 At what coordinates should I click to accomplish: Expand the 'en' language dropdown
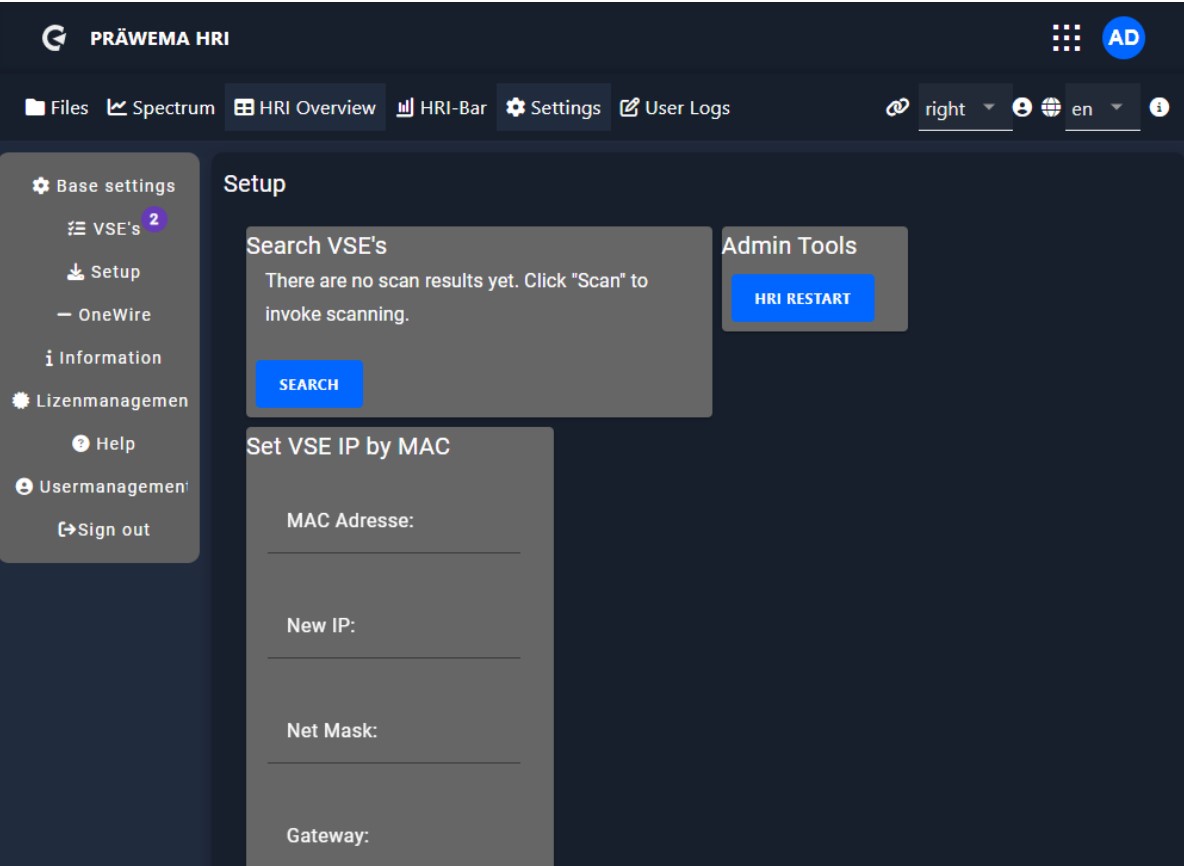[x=1100, y=108]
